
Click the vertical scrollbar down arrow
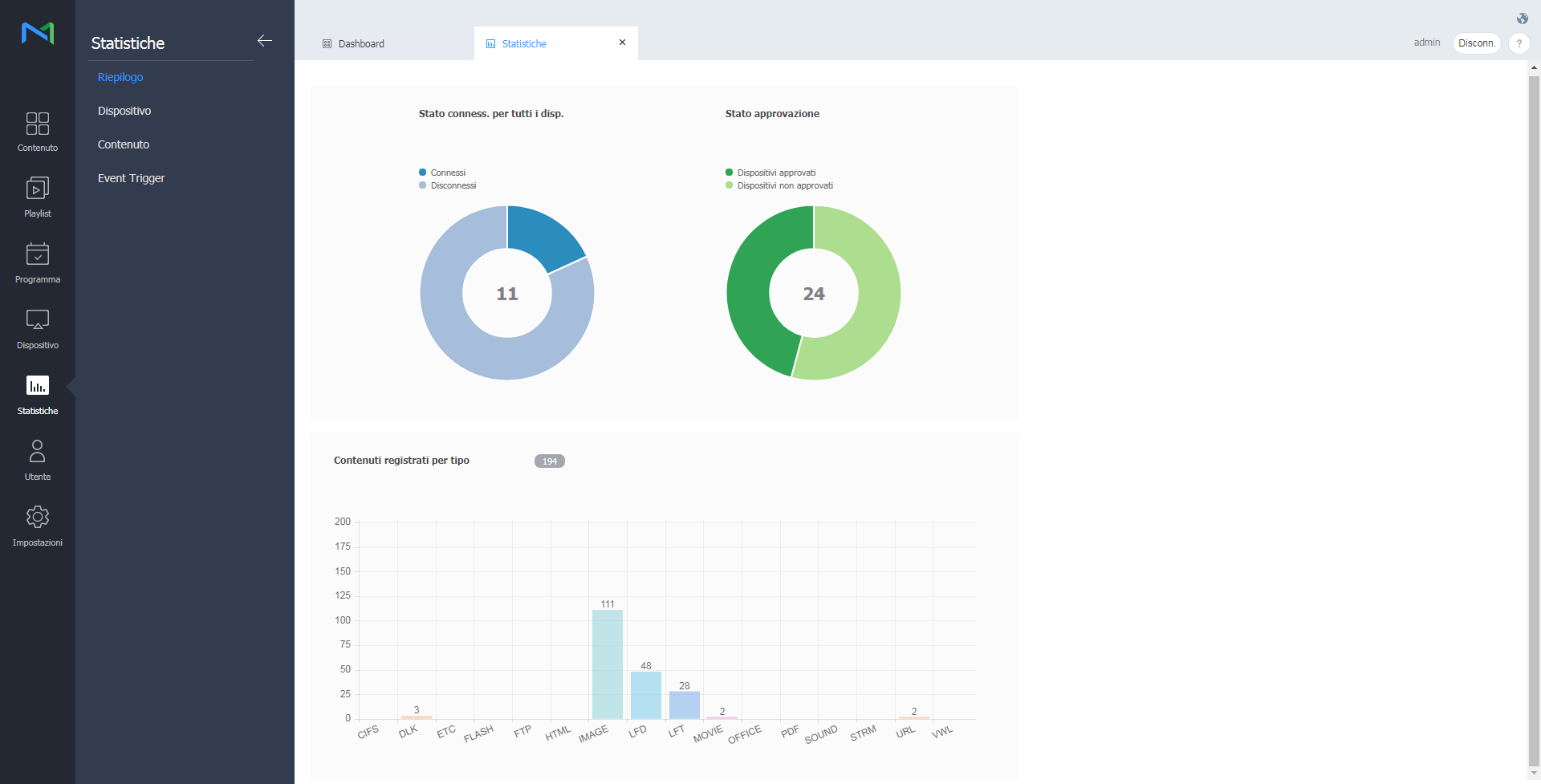pyautogui.click(x=1534, y=773)
